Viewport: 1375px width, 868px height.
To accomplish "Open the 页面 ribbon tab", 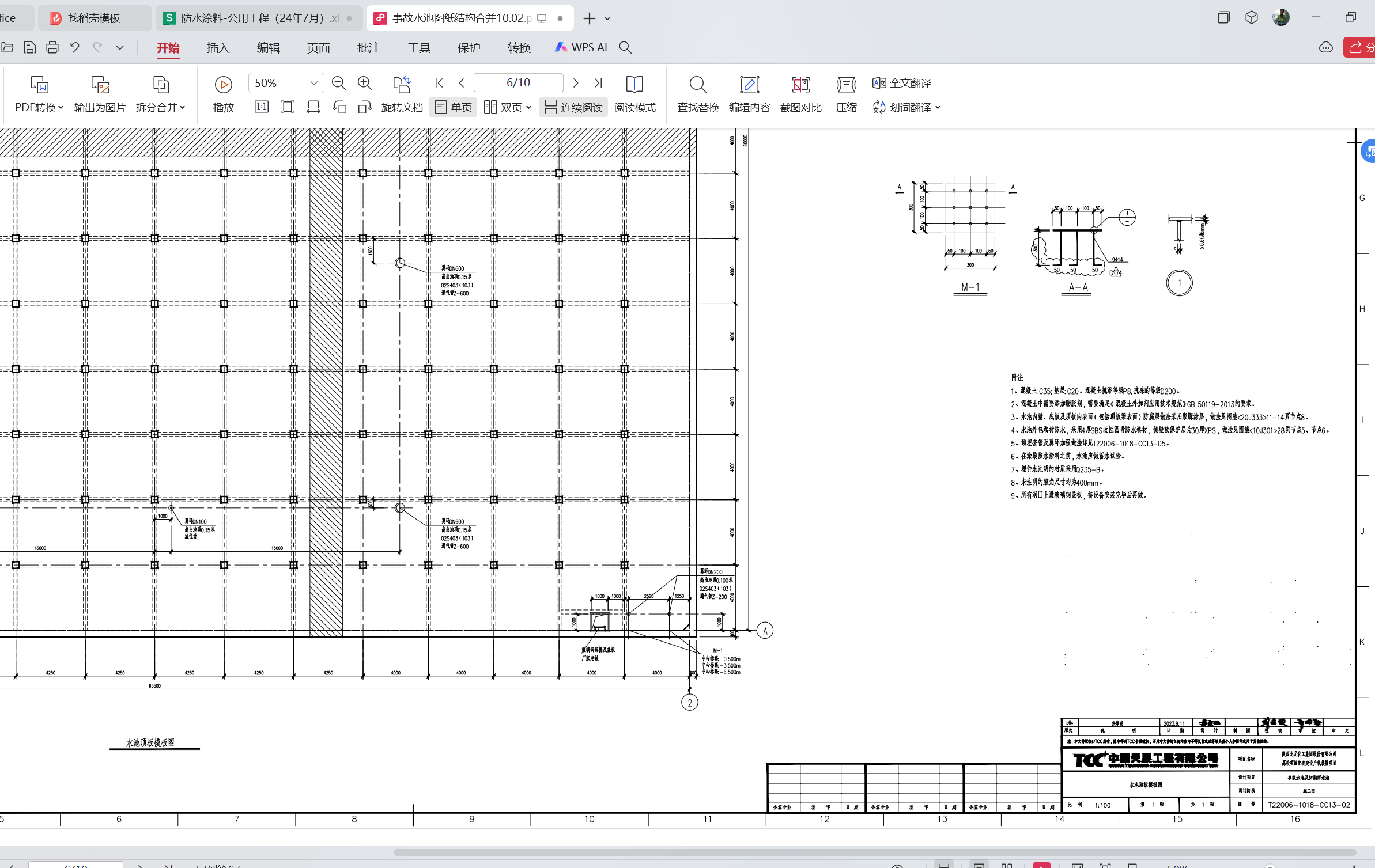I will (318, 48).
